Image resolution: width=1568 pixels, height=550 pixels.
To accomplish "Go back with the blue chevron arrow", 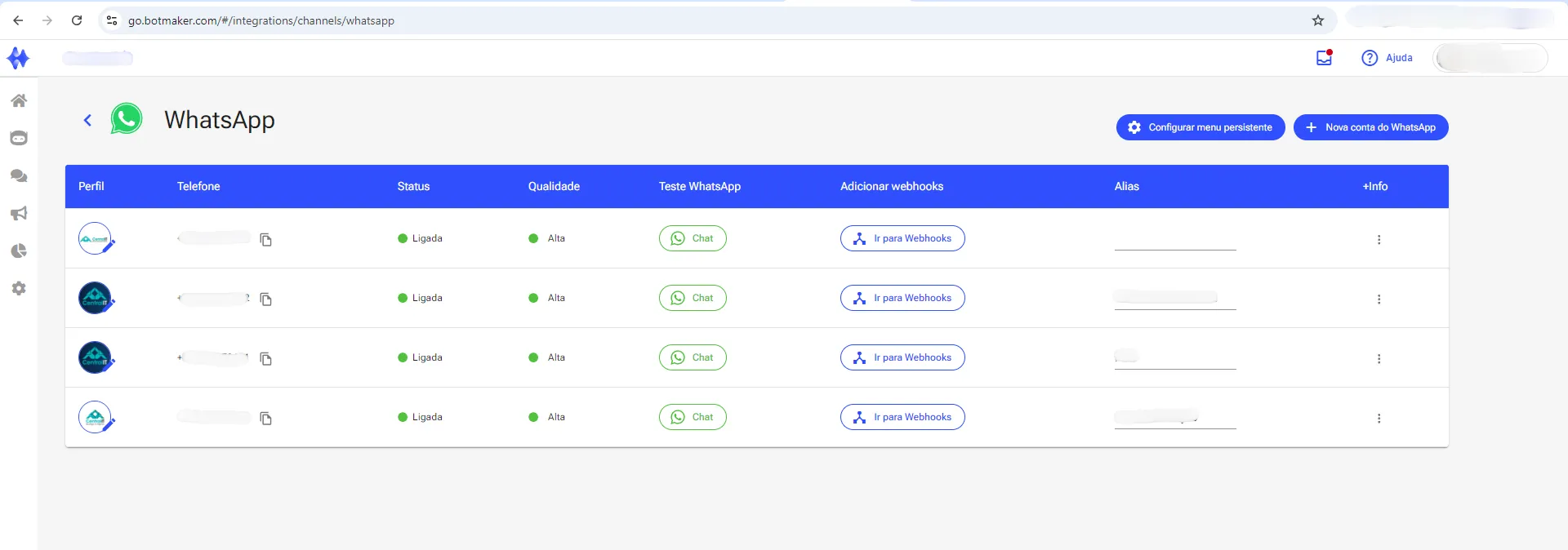I will pyautogui.click(x=87, y=120).
